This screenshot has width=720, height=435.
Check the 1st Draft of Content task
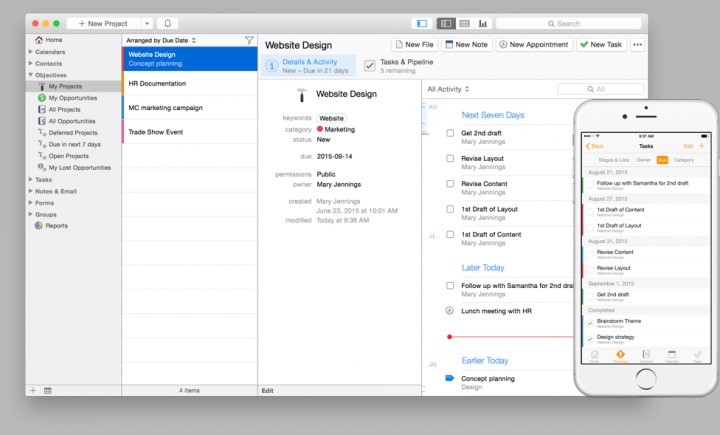tap(450, 234)
